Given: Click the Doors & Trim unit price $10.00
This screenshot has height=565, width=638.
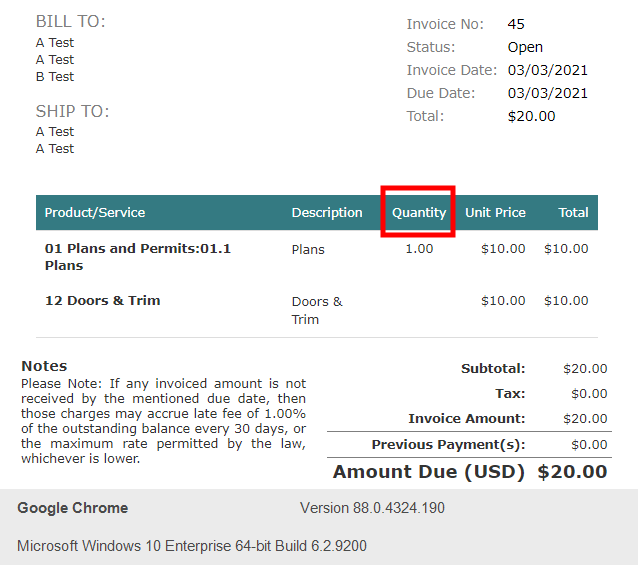Looking at the screenshot, I should pos(503,301).
